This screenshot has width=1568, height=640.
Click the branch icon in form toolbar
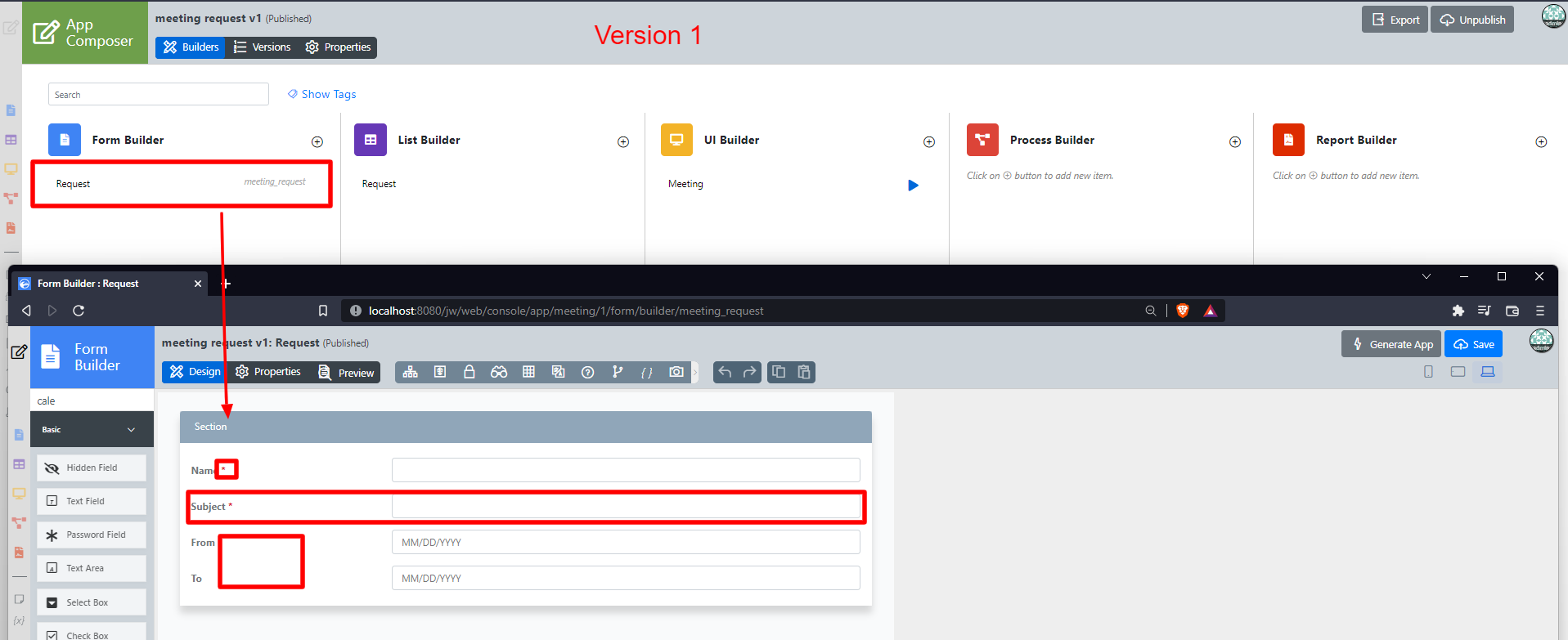(618, 372)
